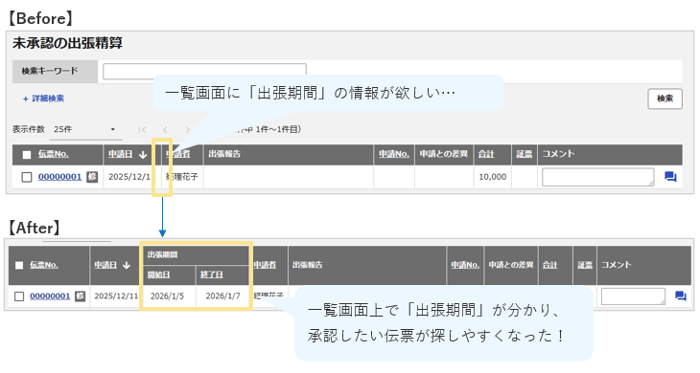Click 未承認の出張精算 page title

67,43
